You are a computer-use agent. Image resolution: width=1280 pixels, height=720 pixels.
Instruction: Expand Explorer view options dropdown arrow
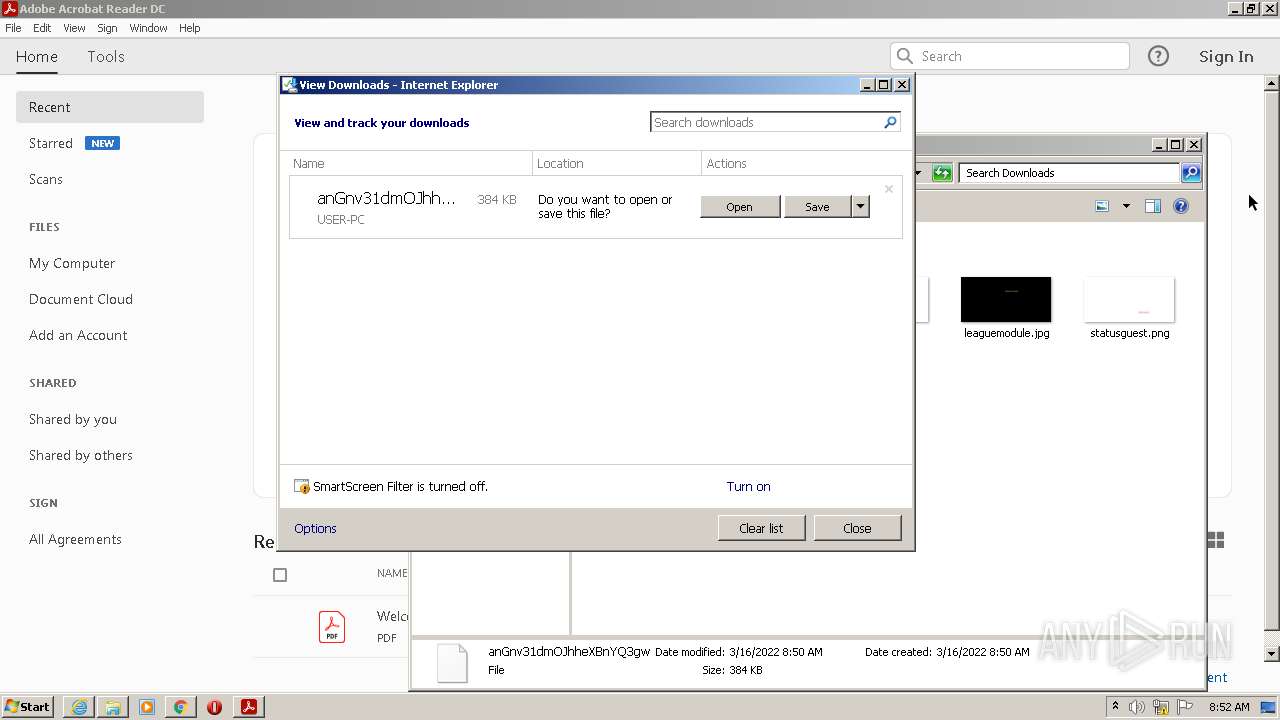1126,206
